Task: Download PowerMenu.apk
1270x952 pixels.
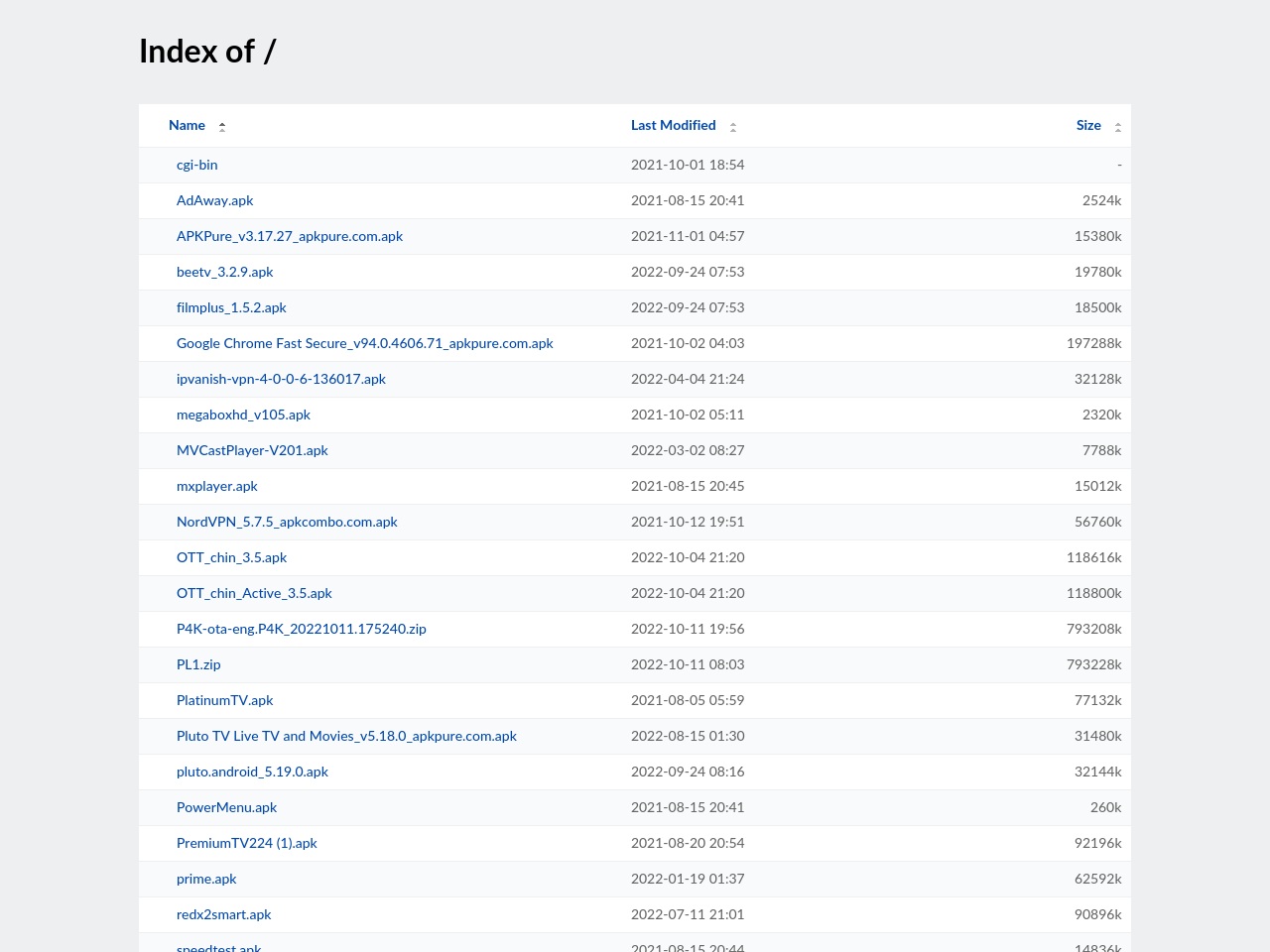Action: 226,807
